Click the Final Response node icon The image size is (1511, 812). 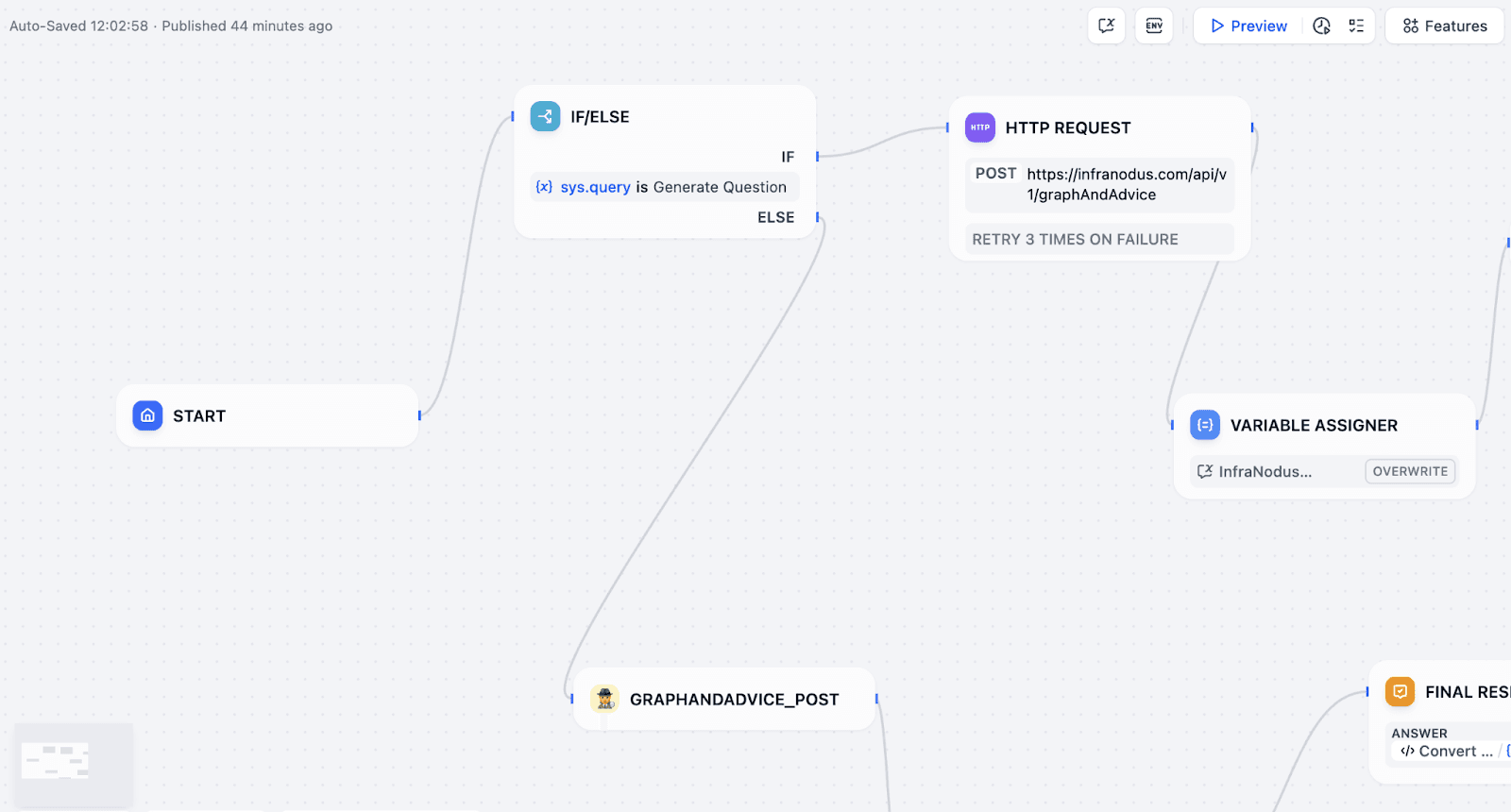(x=1400, y=692)
